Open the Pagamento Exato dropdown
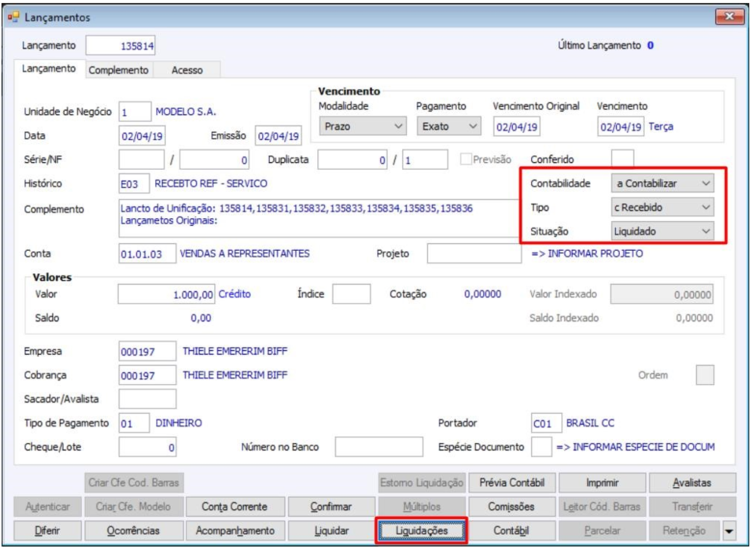750x547 pixels. [x=449, y=127]
